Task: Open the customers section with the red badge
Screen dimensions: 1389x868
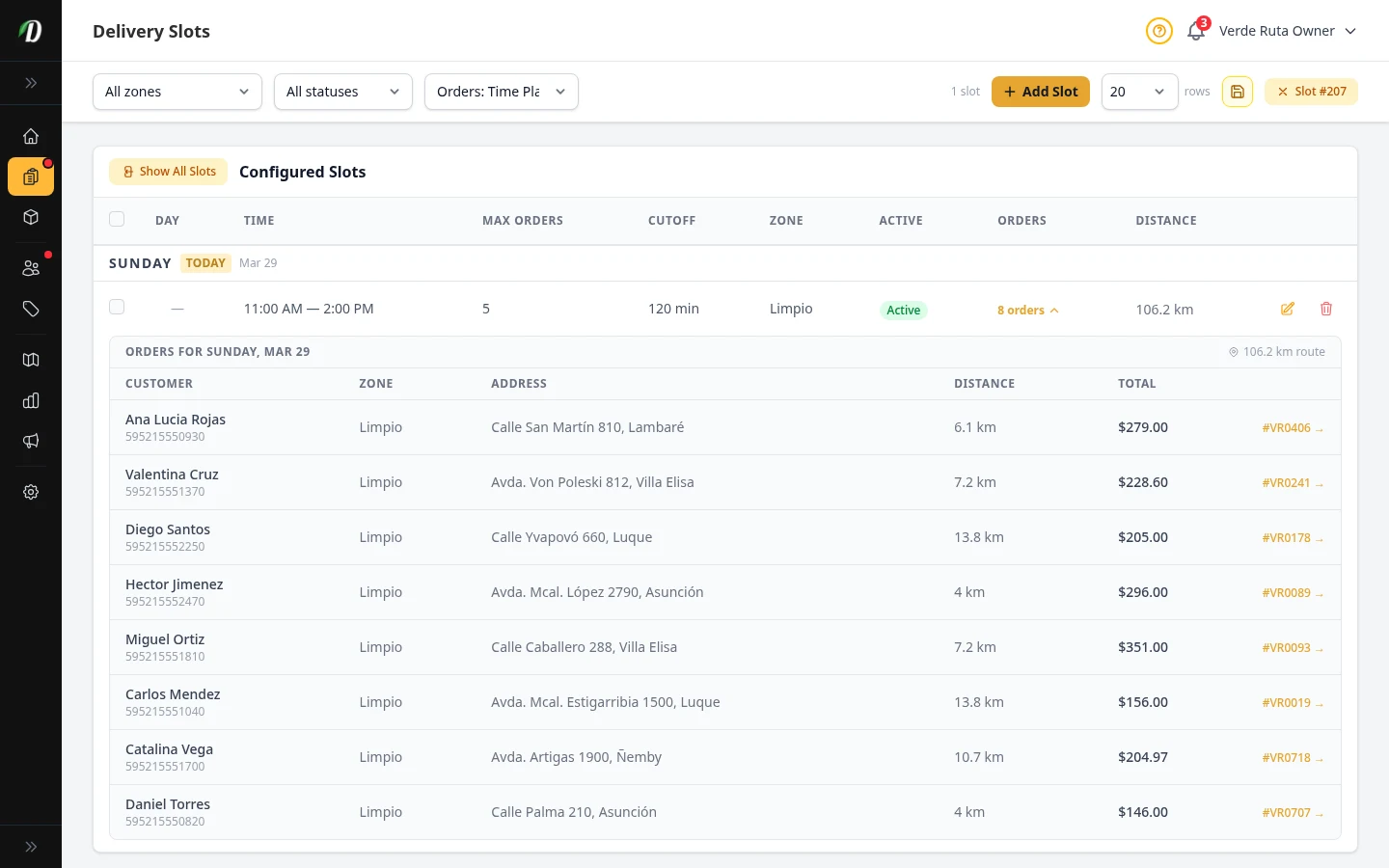Action: click(x=31, y=268)
